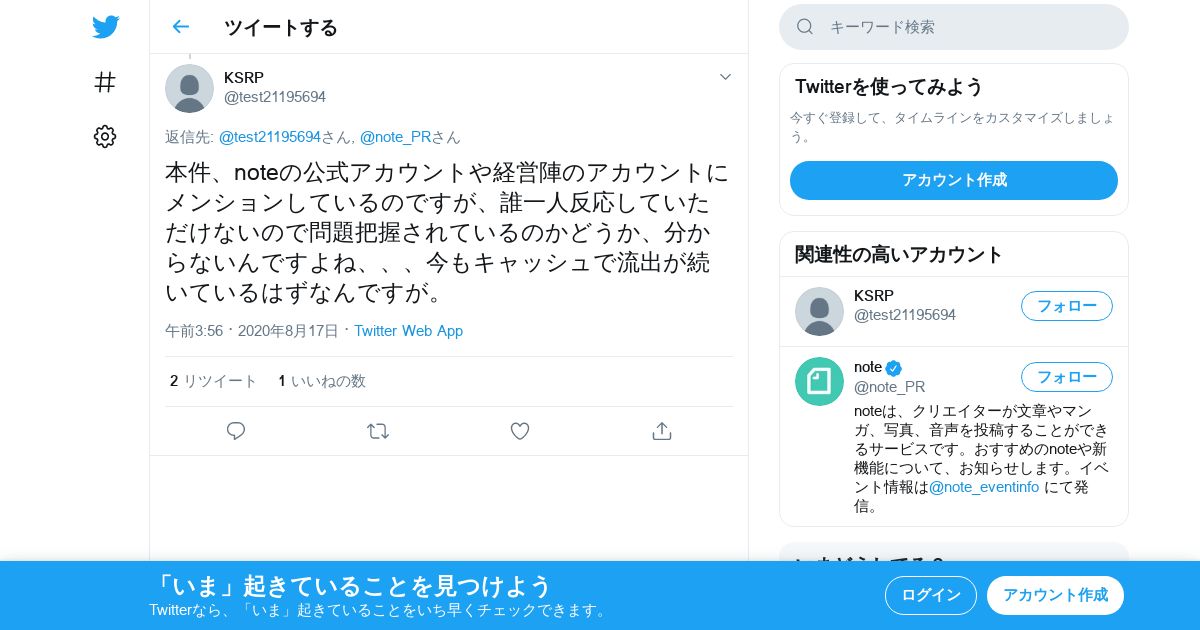Open the Explore hashtag icon
The height and width of the screenshot is (630, 1200).
point(105,82)
